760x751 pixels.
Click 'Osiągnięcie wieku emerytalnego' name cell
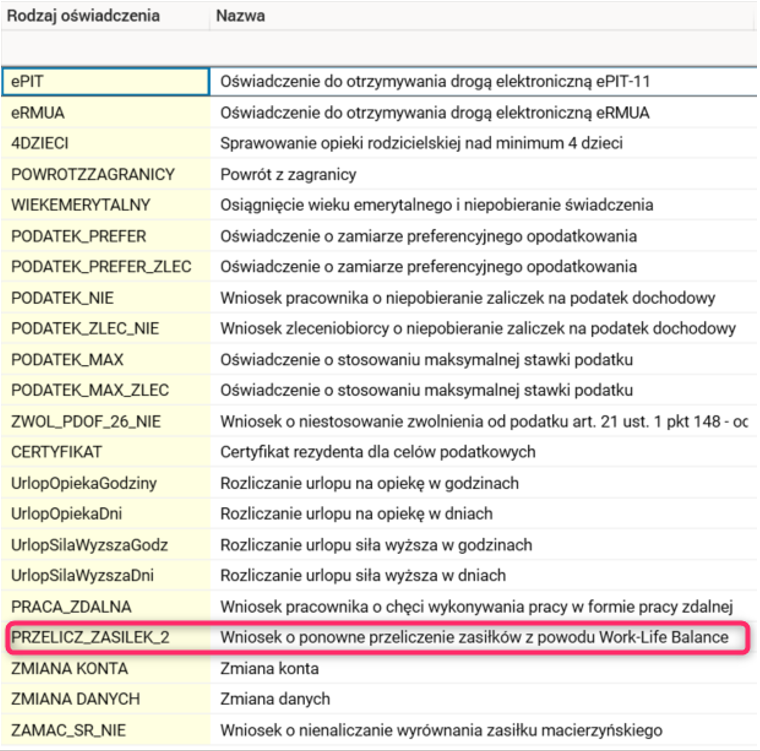tap(484, 205)
